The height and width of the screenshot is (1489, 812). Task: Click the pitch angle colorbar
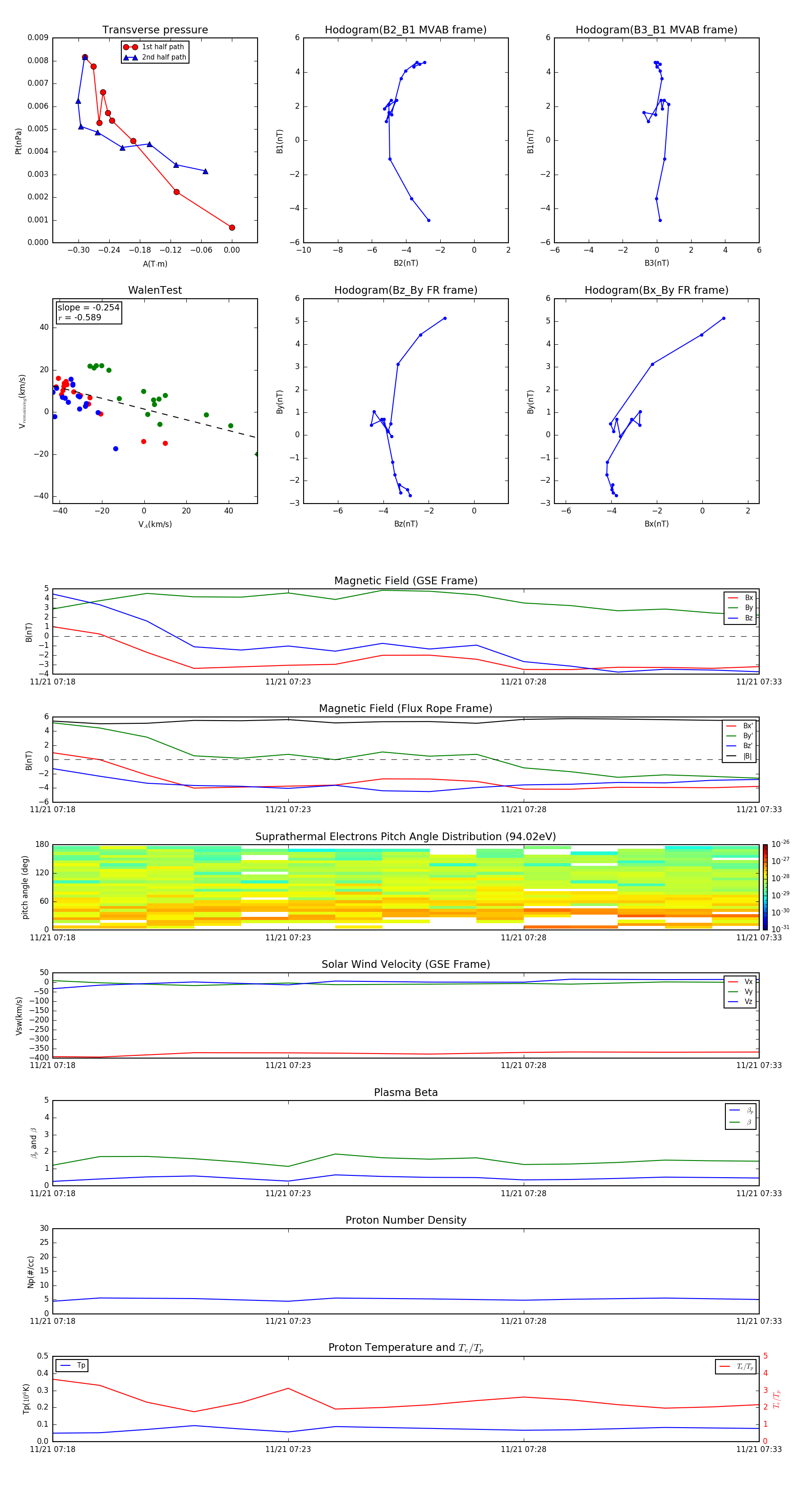765,887
